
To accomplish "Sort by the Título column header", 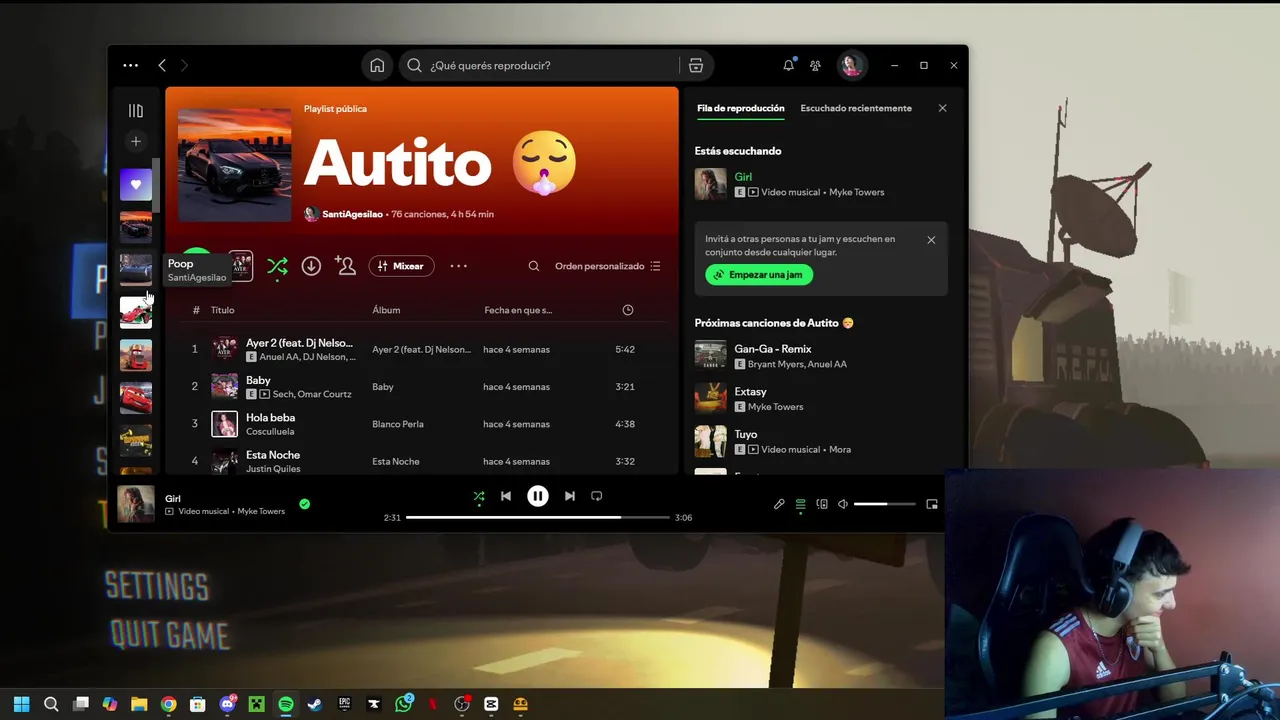I will tap(222, 310).
